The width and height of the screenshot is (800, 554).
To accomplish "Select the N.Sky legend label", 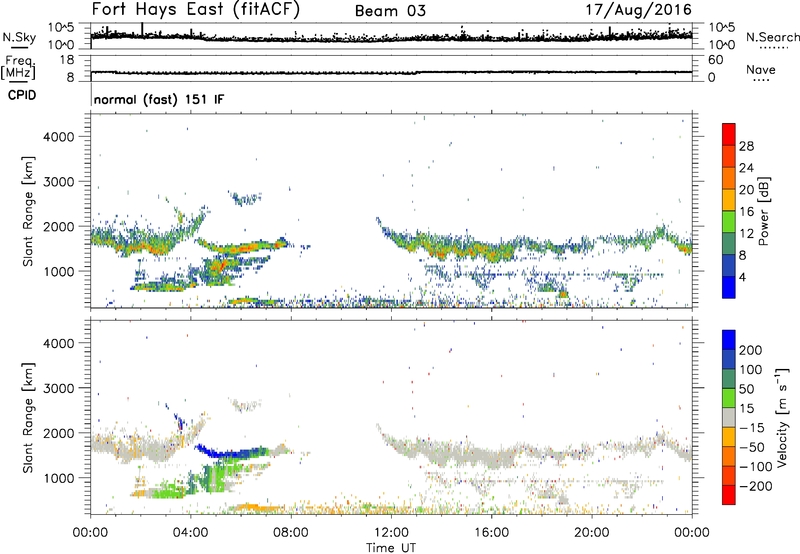I will point(19,37).
